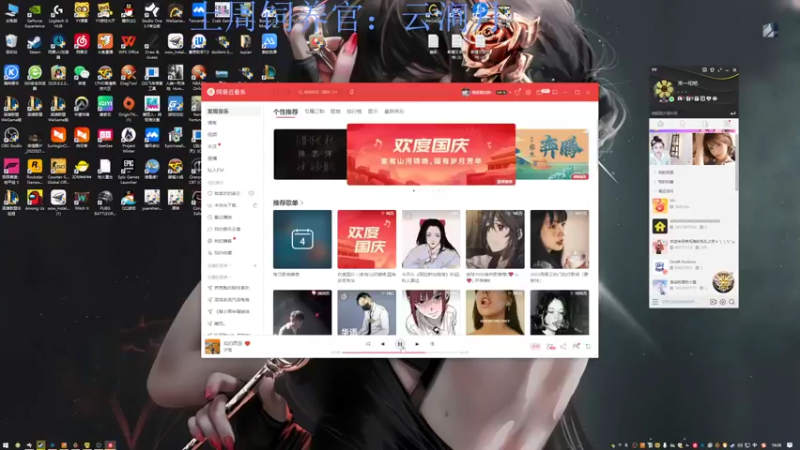
Task: Toggle the heart like icon for current song
Action: (247, 343)
